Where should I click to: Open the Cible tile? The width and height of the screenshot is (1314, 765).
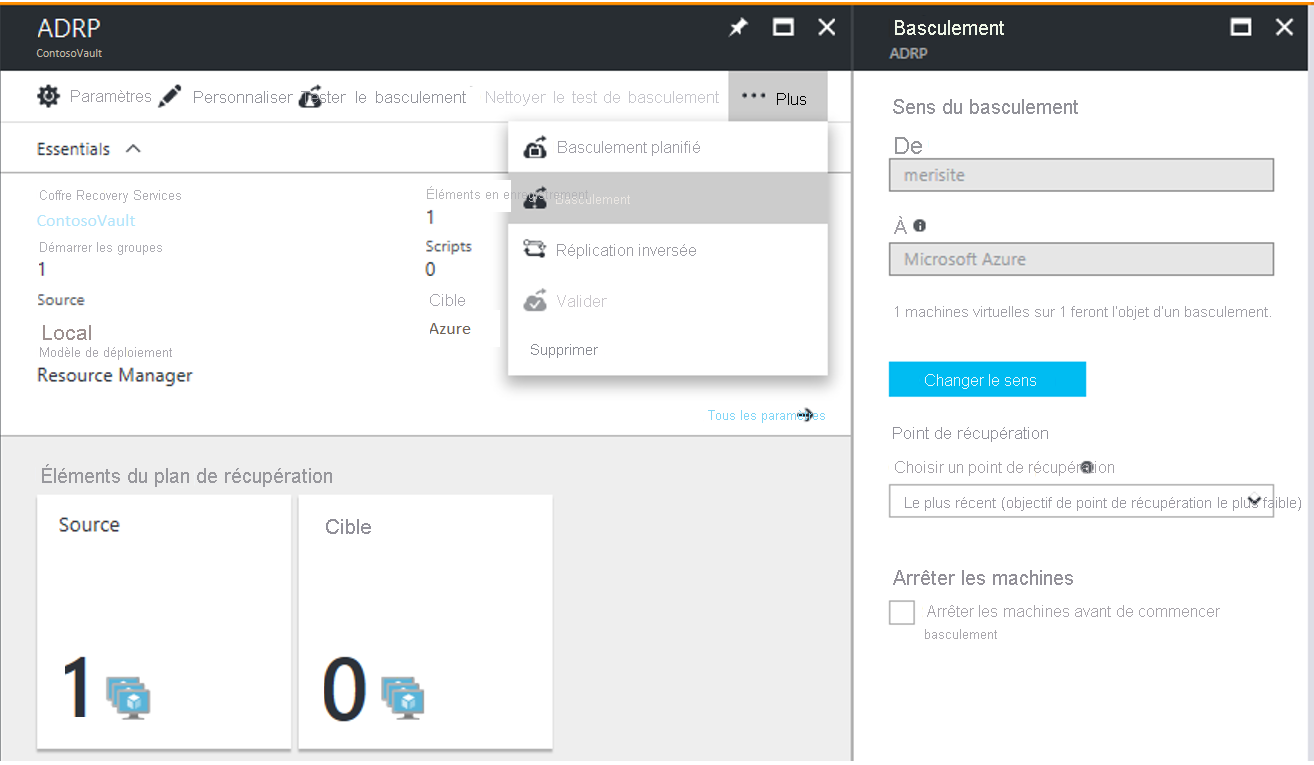click(x=425, y=621)
